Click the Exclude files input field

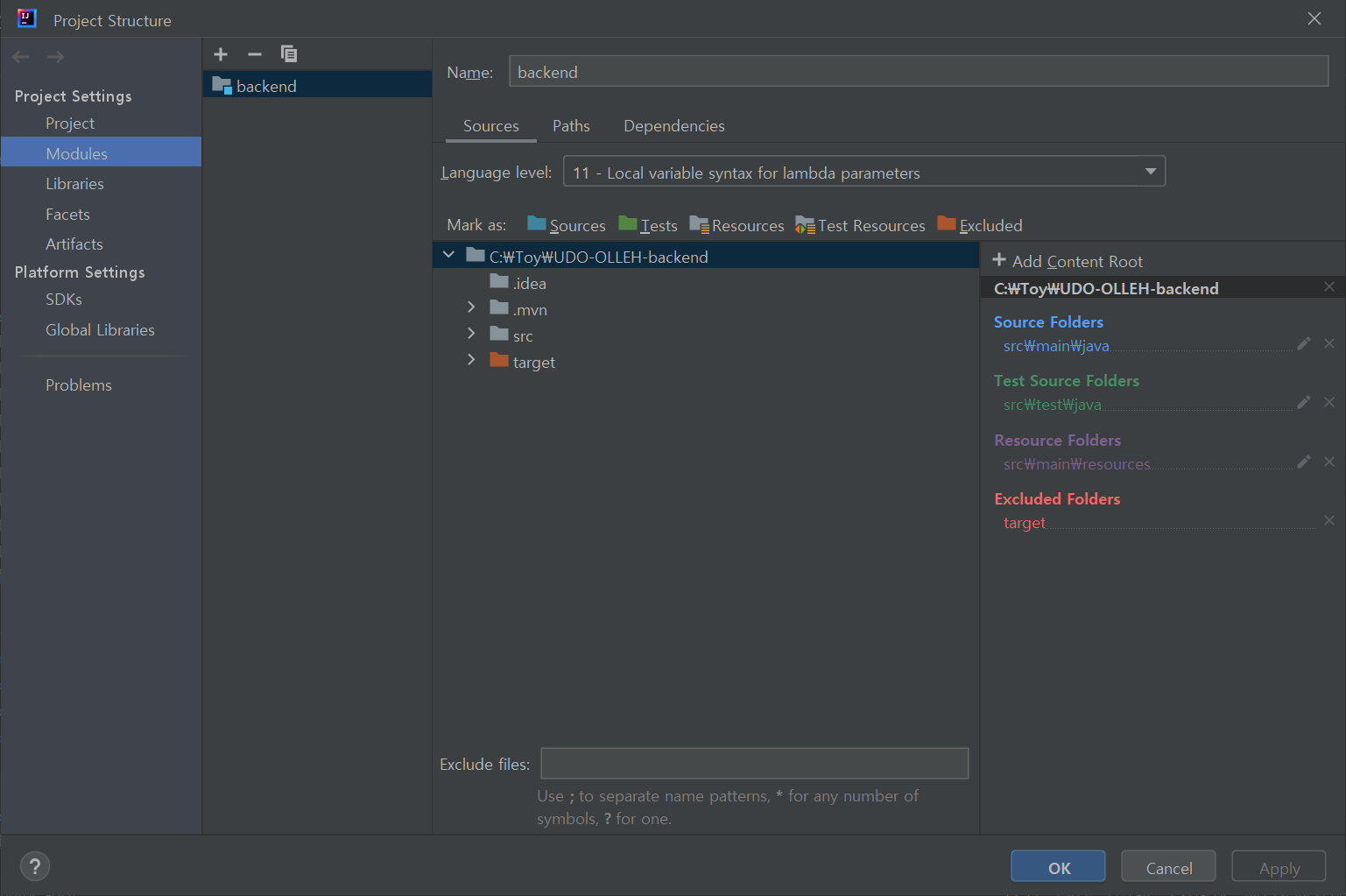coord(754,763)
